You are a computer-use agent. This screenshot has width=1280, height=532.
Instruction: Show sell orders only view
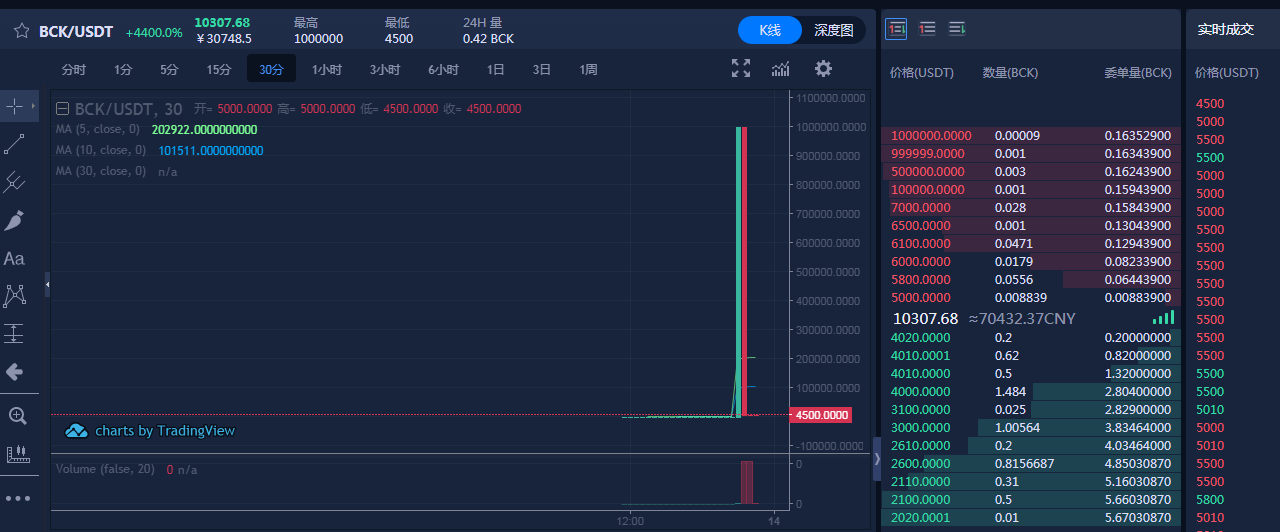pos(927,28)
